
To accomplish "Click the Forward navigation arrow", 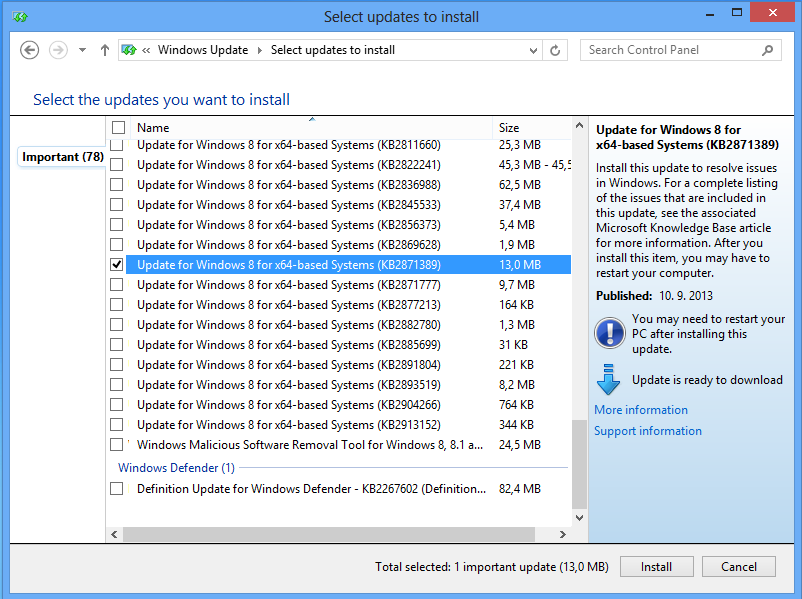I will point(58,50).
